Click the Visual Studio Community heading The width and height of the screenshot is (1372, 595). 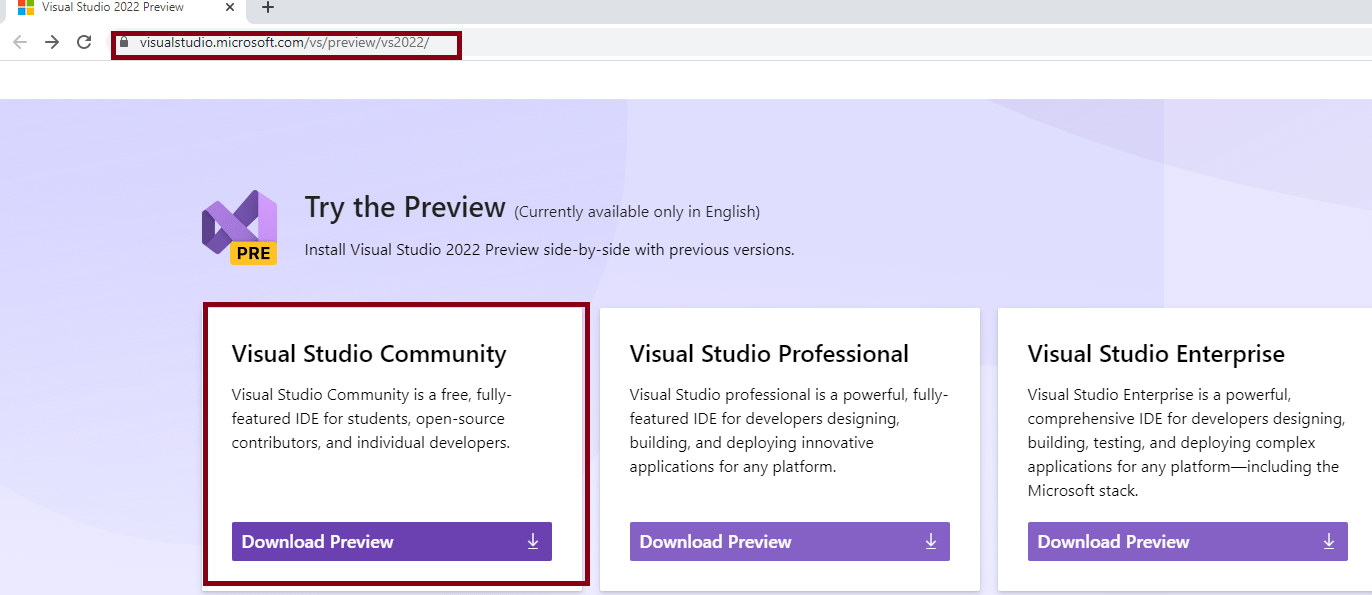(x=369, y=354)
